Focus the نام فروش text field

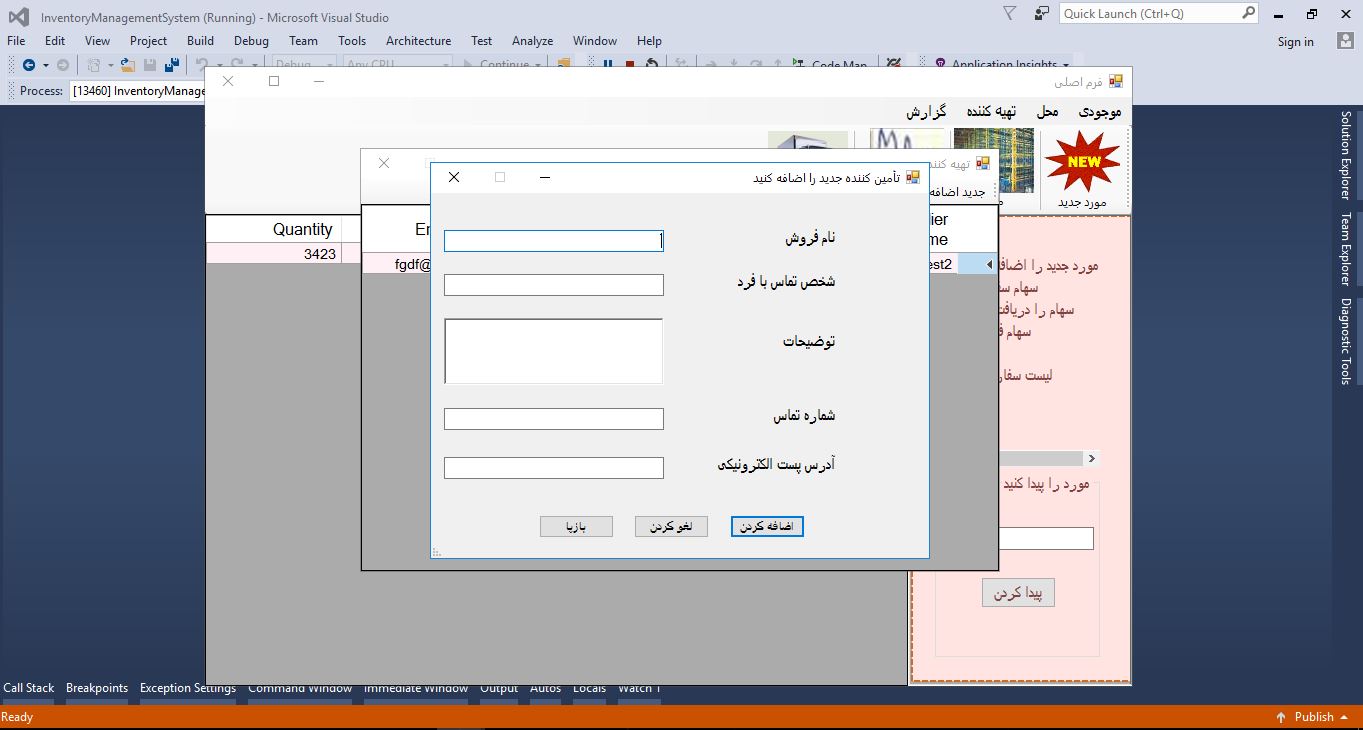click(x=554, y=241)
